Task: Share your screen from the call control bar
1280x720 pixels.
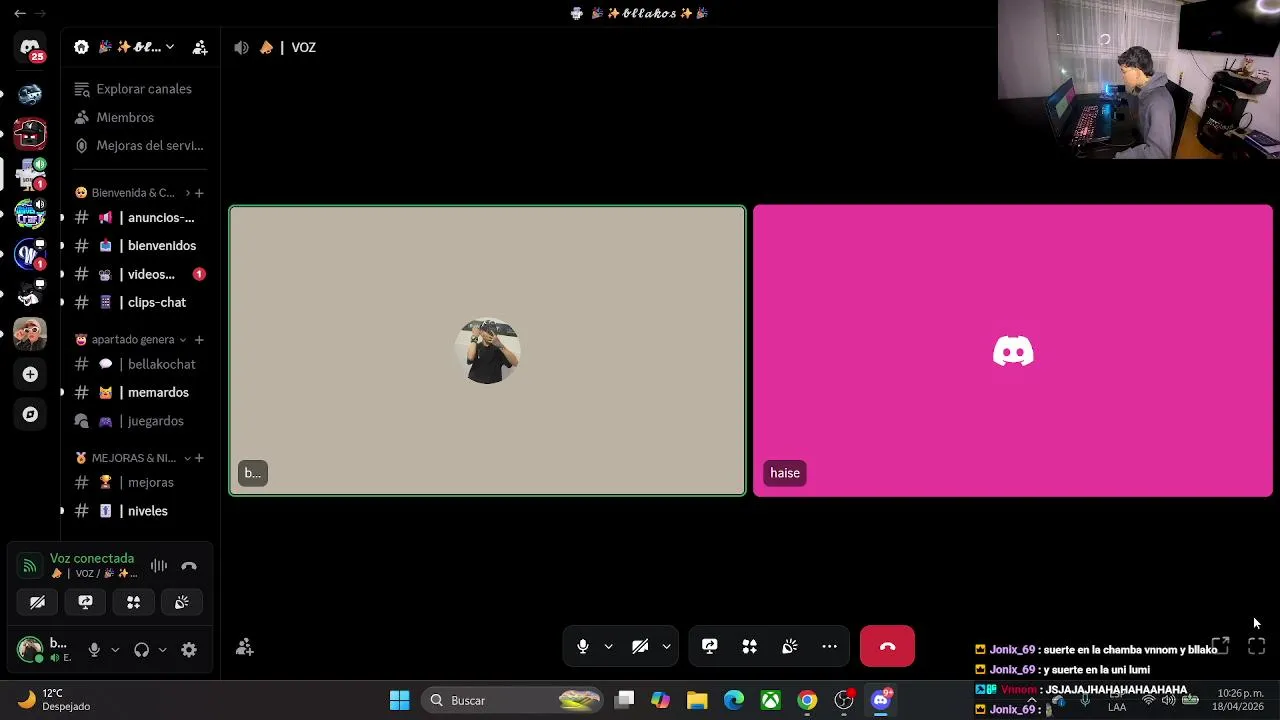Action: [x=710, y=646]
